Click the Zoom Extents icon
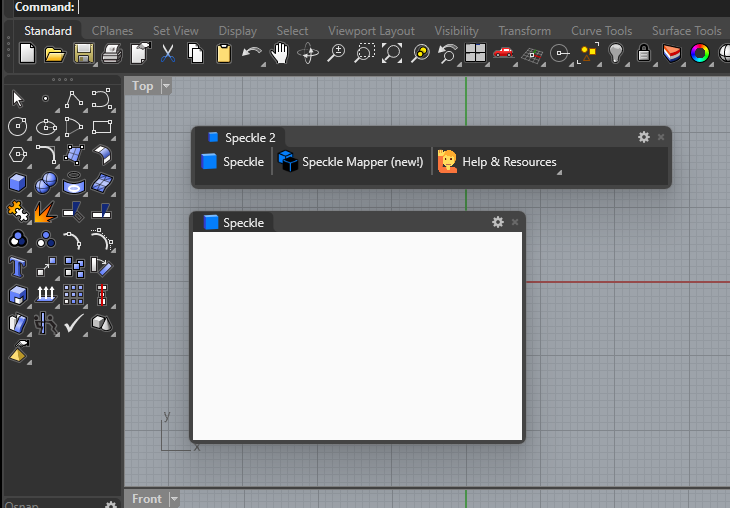 click(392, 54)
